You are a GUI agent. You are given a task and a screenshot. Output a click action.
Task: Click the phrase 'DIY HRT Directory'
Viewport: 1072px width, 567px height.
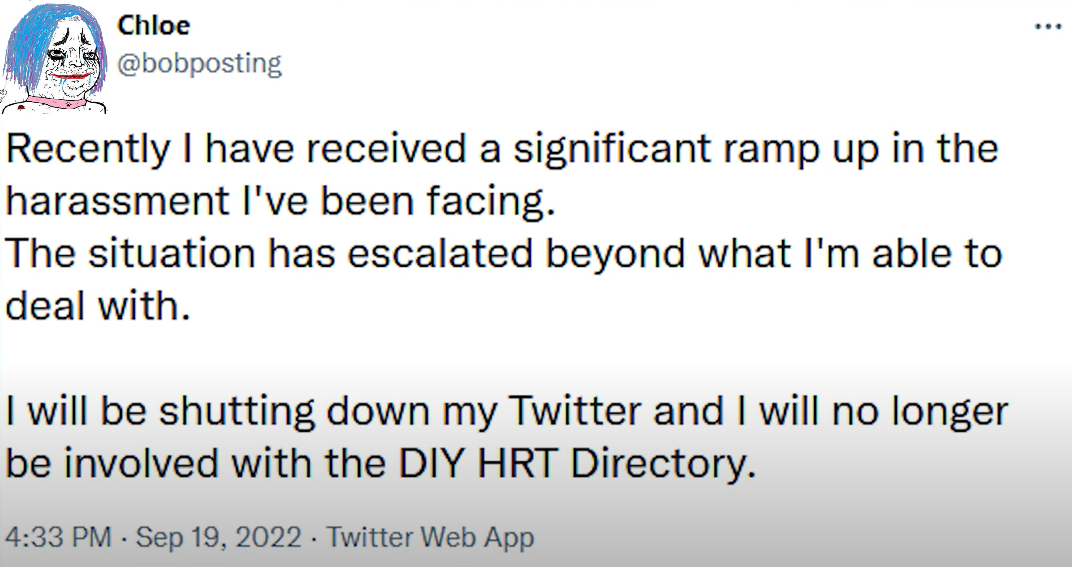(x=577, y=464)
